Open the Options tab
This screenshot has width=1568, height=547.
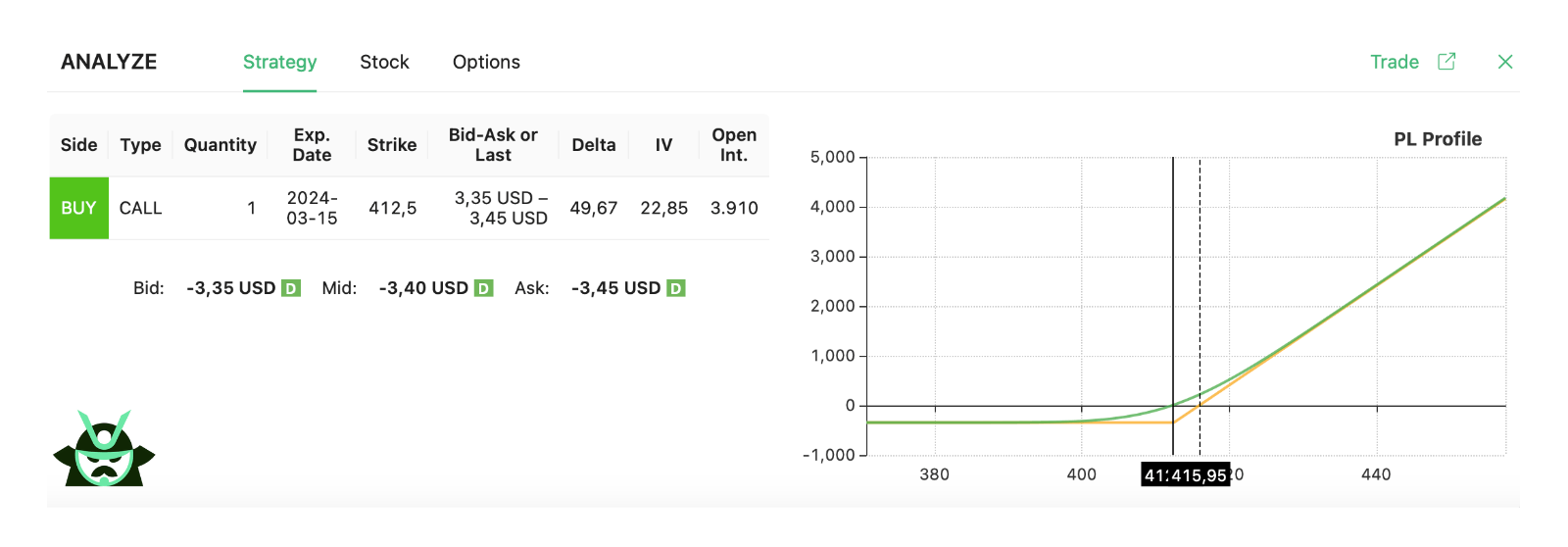(486, 62)
